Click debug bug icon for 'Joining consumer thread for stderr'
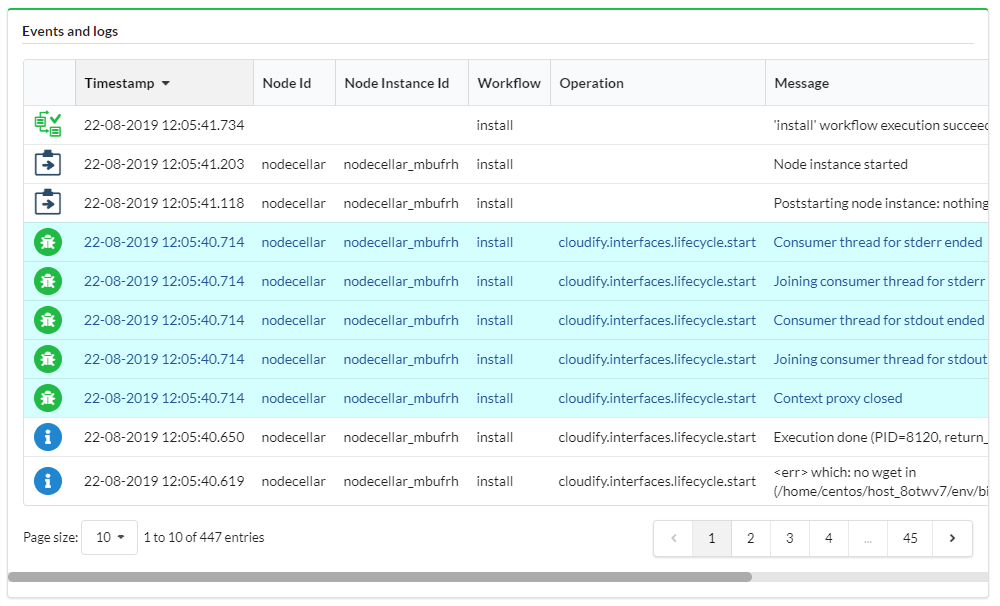Screen dimensions: 1000x606 tap(48, 281)
